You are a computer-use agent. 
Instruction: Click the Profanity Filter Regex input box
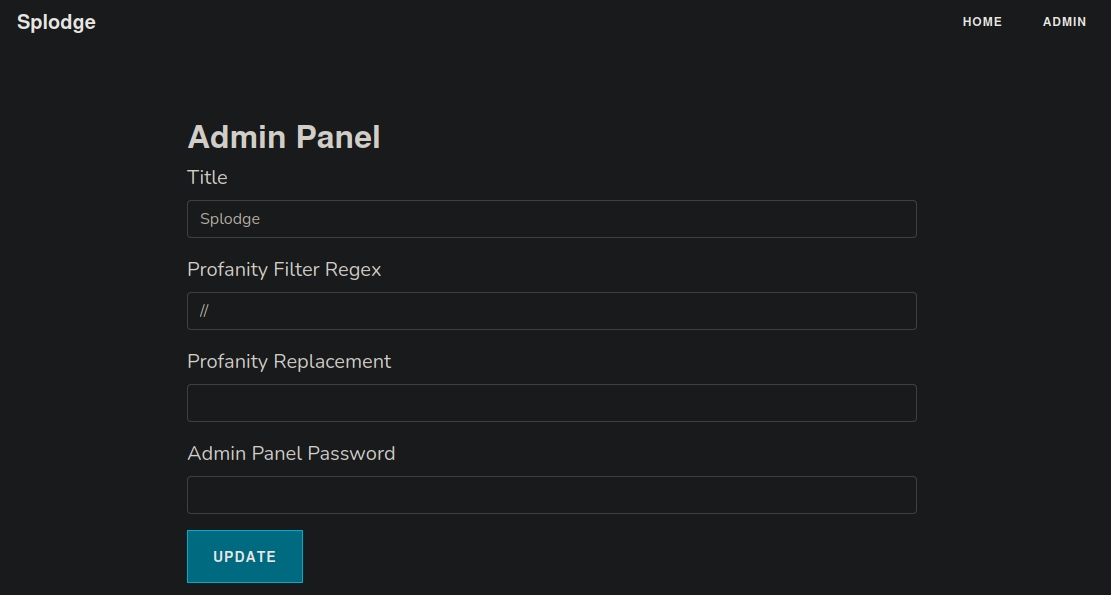[x=551, y=311]
